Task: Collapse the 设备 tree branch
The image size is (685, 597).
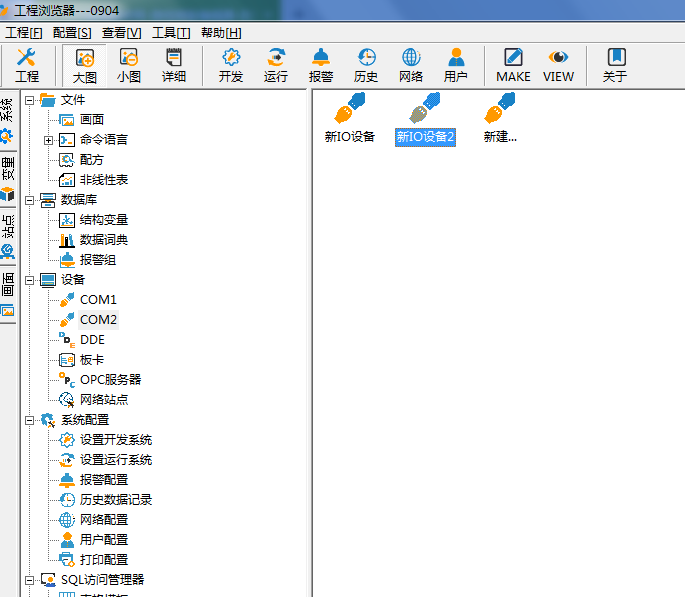Action: (x=30, y=280)
